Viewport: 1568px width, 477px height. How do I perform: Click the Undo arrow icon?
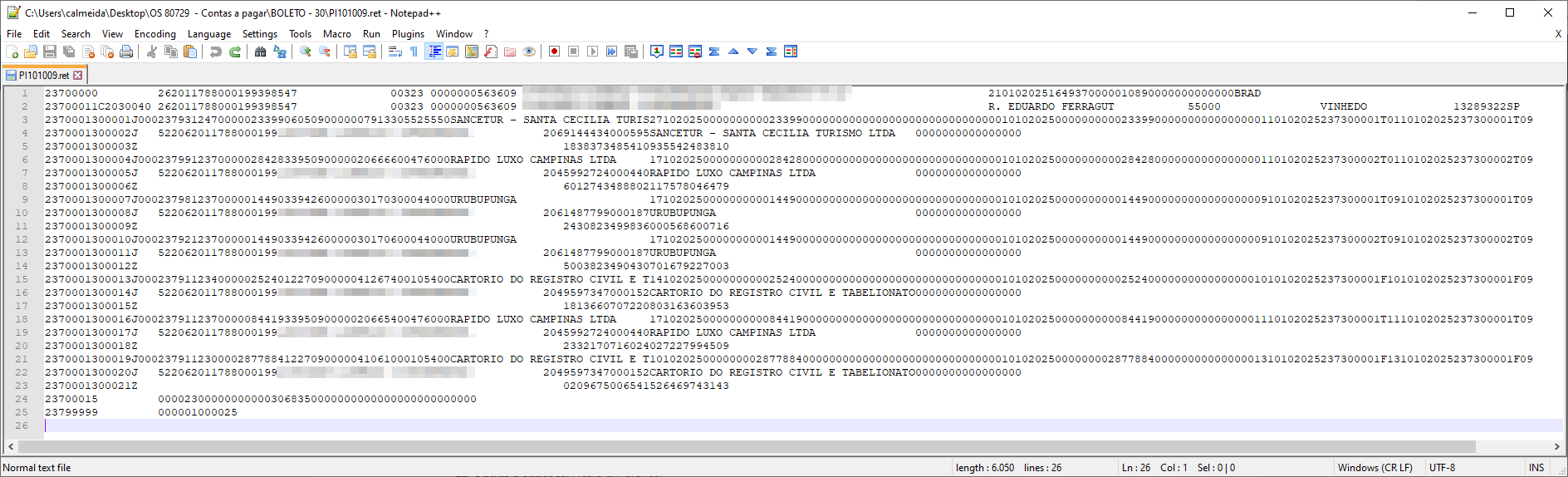(215, 52)
